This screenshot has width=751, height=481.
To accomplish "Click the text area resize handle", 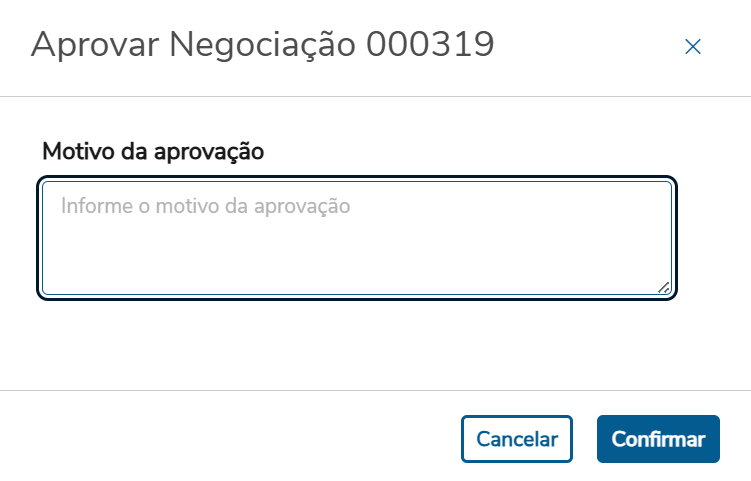I will click(664, 287).
